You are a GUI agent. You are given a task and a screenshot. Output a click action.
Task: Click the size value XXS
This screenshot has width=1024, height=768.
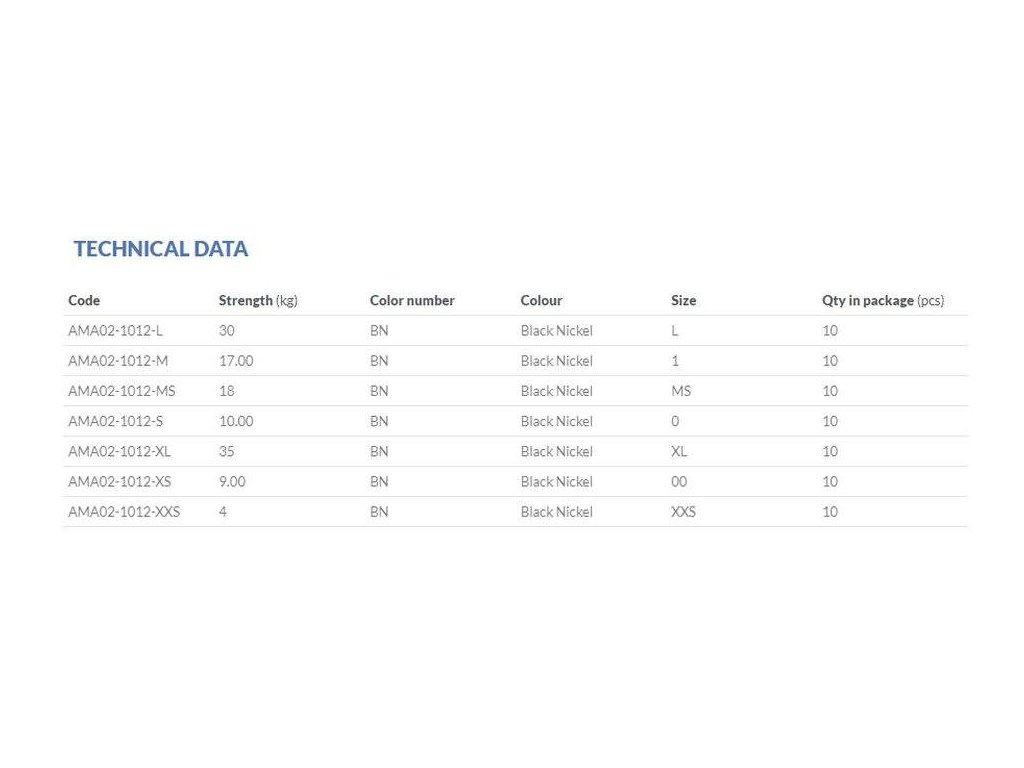click(683, 511)
